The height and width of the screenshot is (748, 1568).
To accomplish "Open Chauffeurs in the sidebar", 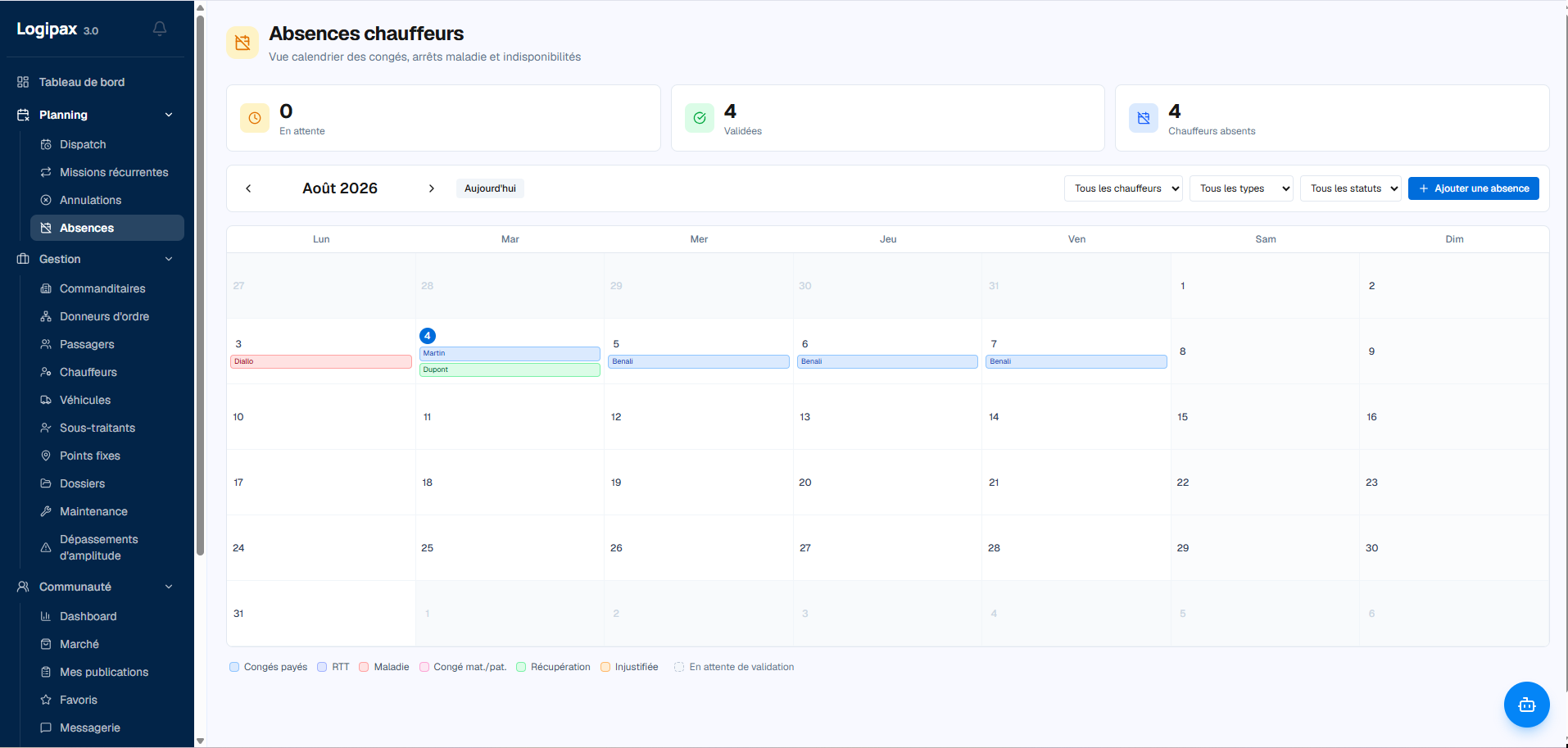I will (x=107, y=372).
